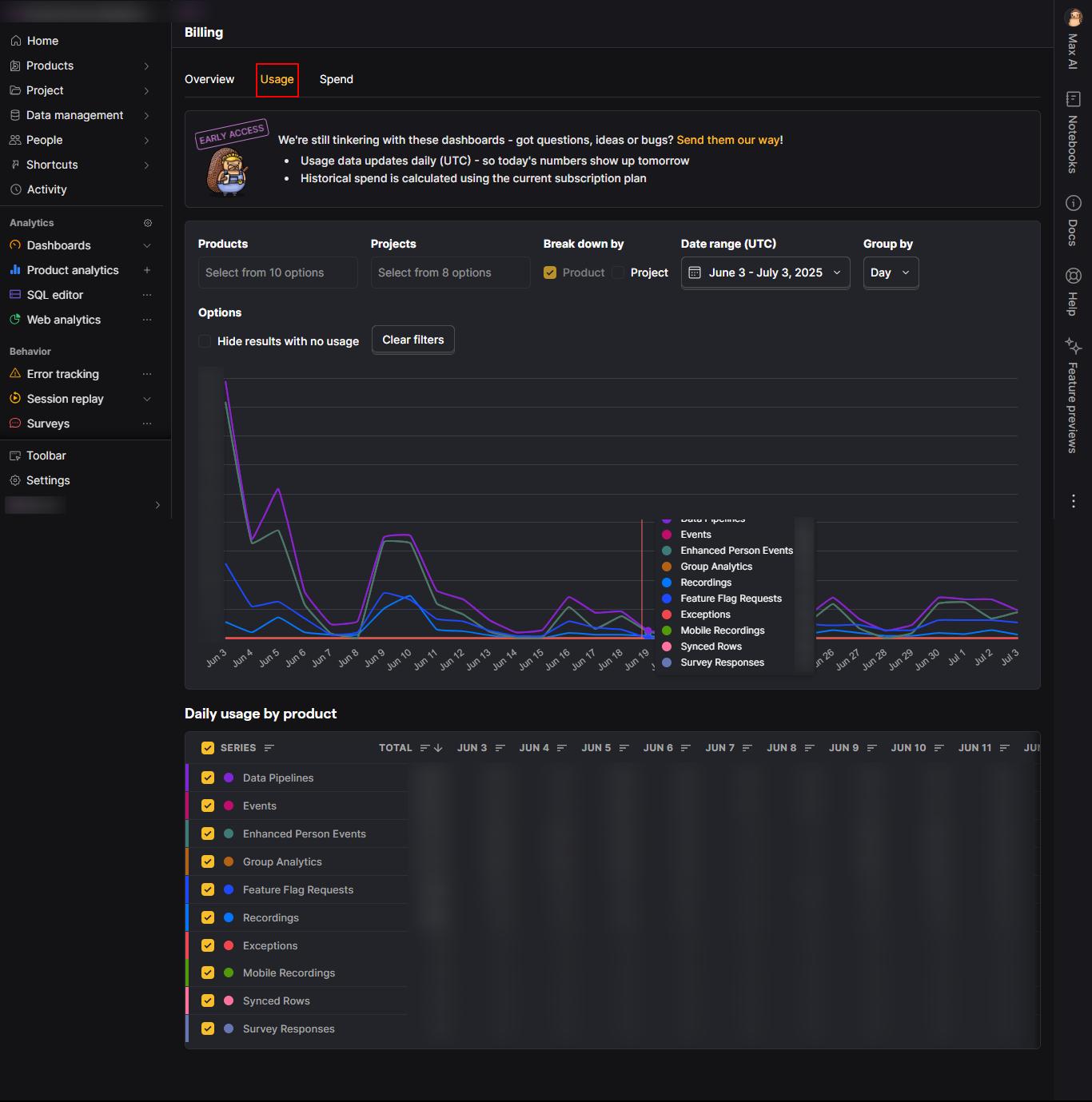Enable Hide results with no usage
The width and height of the screenshot is (1092, 1102).
pyautogui.click(x=205, y=341)
